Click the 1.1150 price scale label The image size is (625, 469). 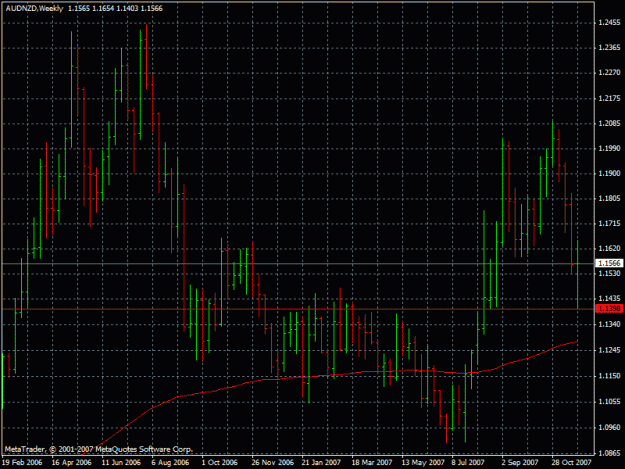609,376
